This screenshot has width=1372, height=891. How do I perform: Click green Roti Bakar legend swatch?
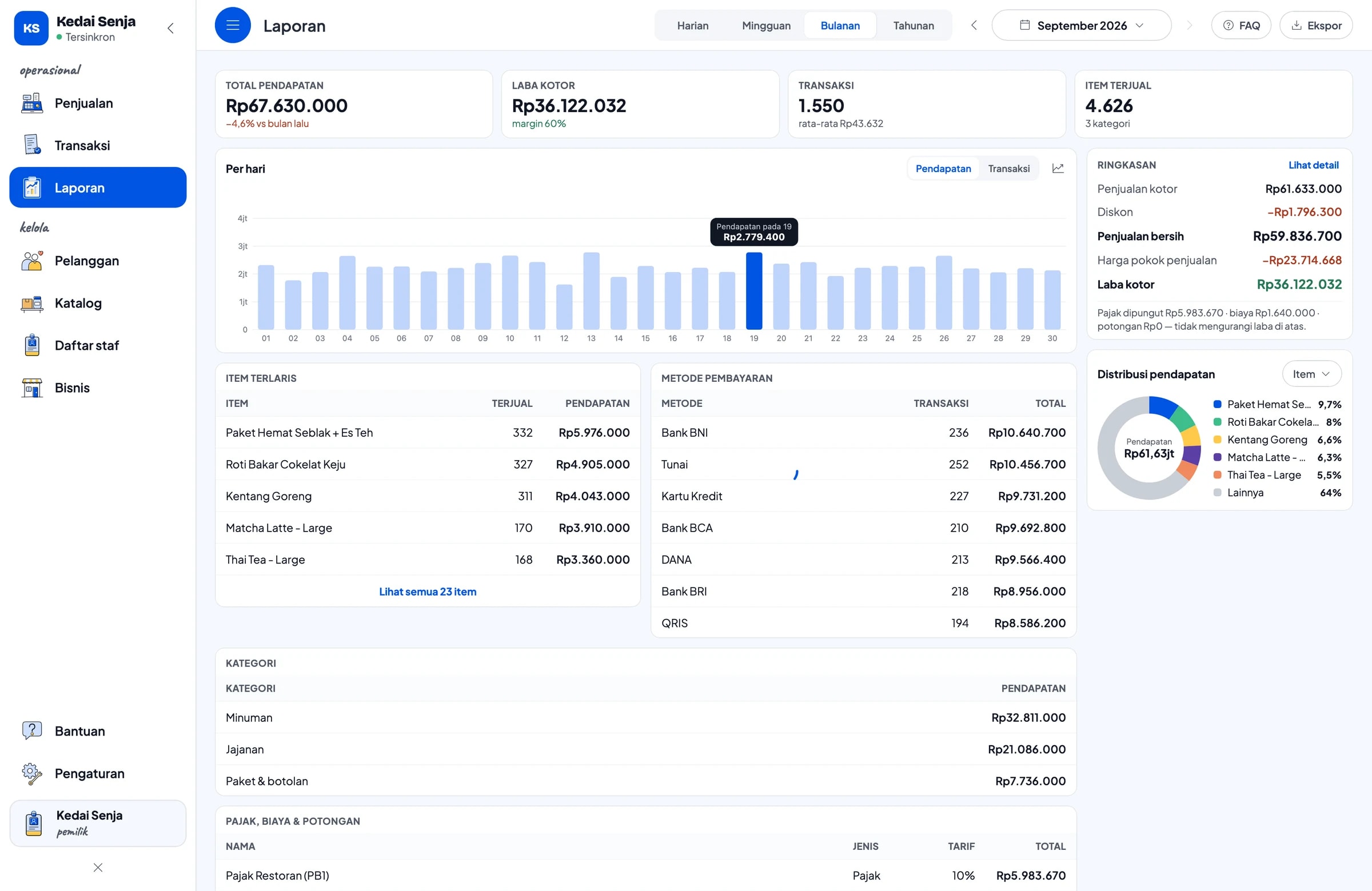click(1218, 422)
